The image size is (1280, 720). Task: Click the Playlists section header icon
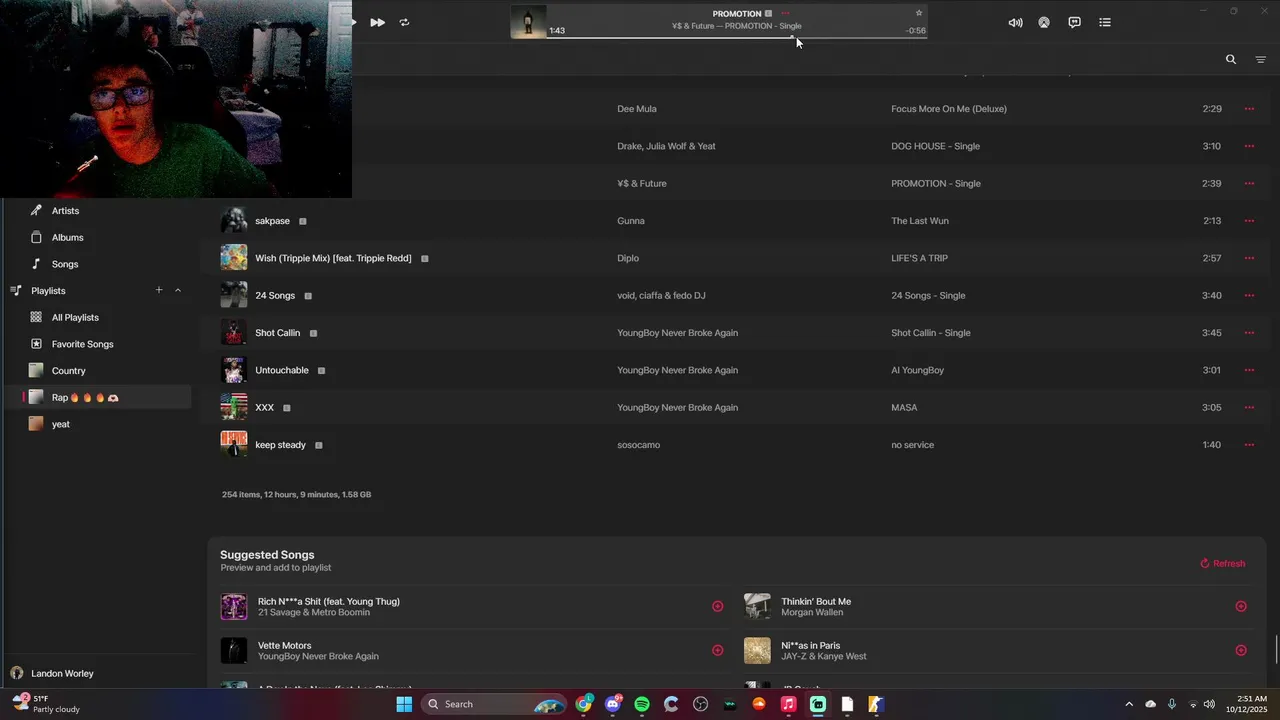tap(16, 290)
